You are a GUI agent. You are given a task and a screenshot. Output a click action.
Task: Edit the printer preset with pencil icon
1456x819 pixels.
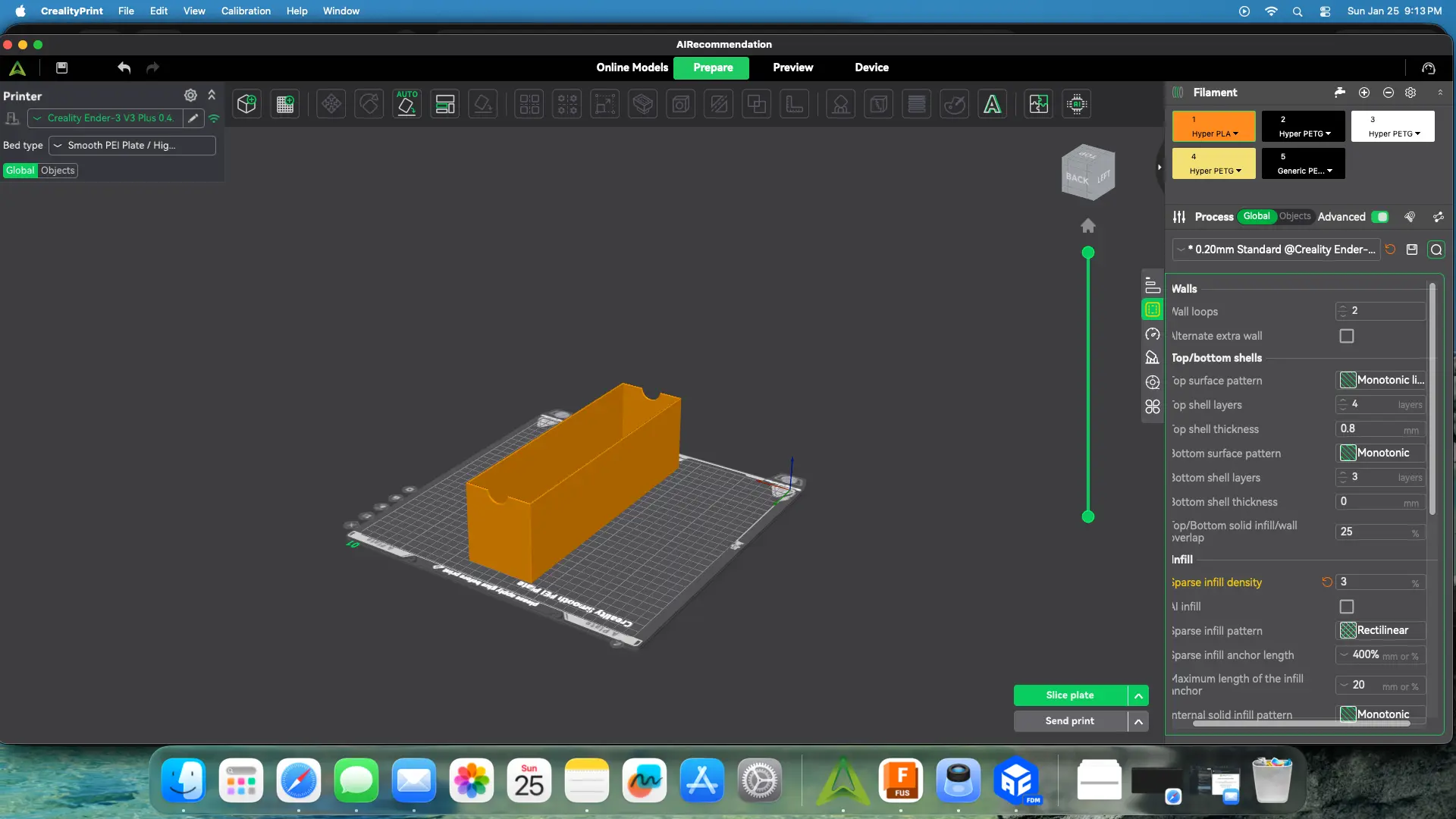pyautogui.click(x=193, y=118)
